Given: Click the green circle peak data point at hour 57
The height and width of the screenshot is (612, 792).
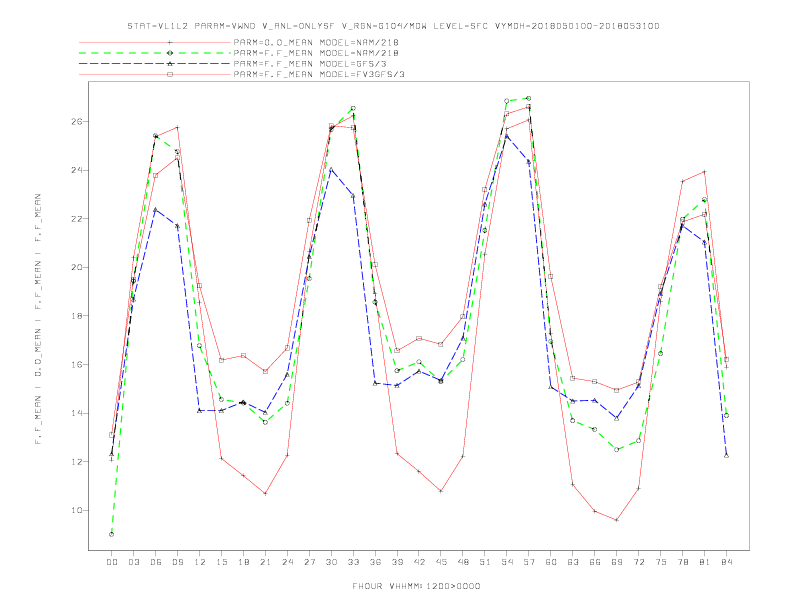Looking at the screenshot, I should point(529,98).
